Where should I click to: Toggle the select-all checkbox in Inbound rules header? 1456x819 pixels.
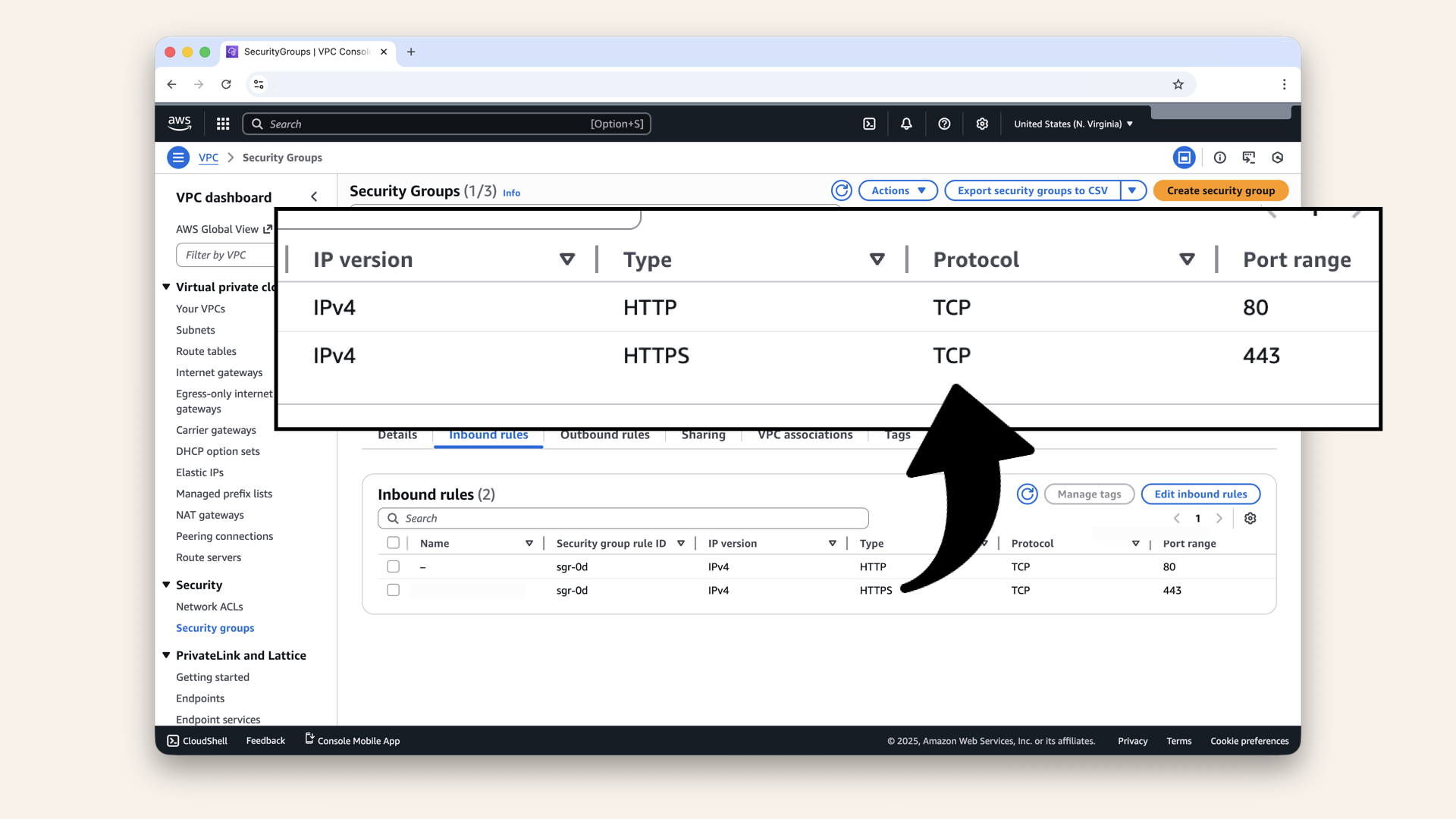point(393,543)
